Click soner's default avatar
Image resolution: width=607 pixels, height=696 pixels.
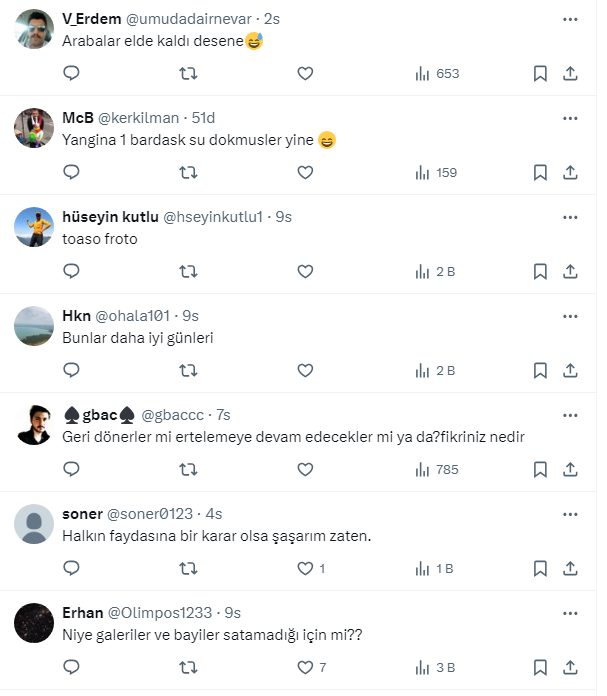click(x=35, y=524)
